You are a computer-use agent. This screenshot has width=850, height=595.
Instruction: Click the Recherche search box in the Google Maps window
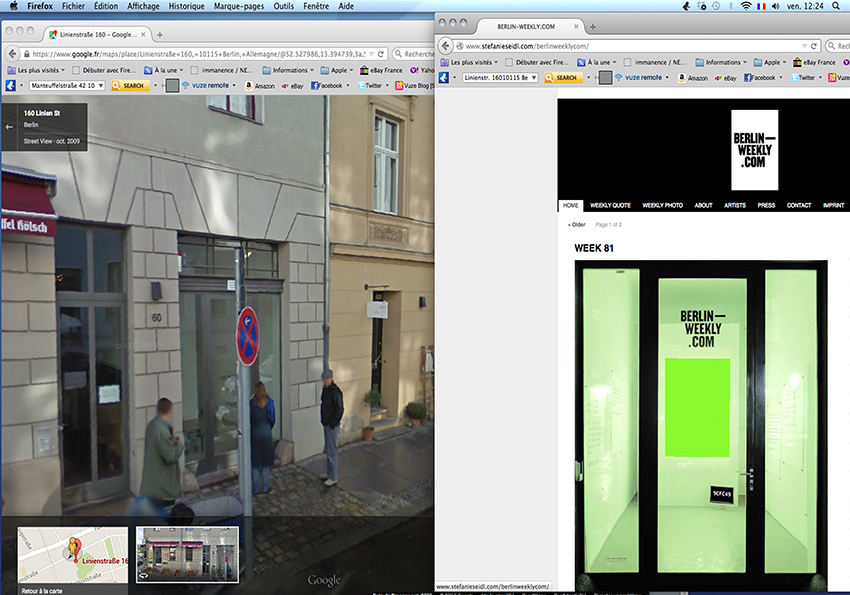pos(415,54)
